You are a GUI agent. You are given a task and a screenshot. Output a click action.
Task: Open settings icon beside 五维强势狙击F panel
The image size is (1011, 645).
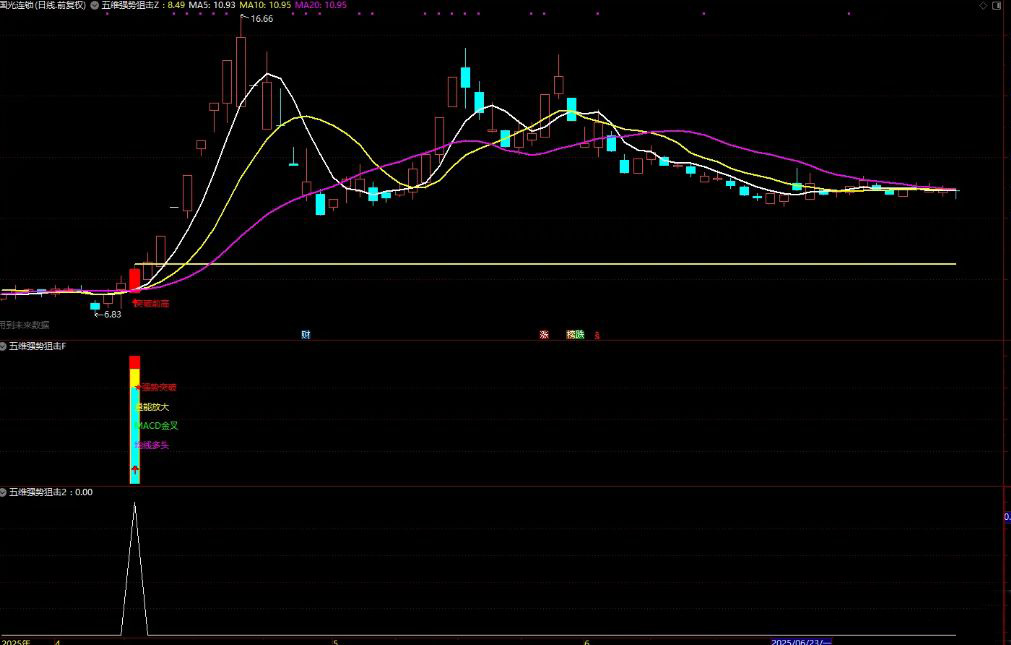point(3,345)
